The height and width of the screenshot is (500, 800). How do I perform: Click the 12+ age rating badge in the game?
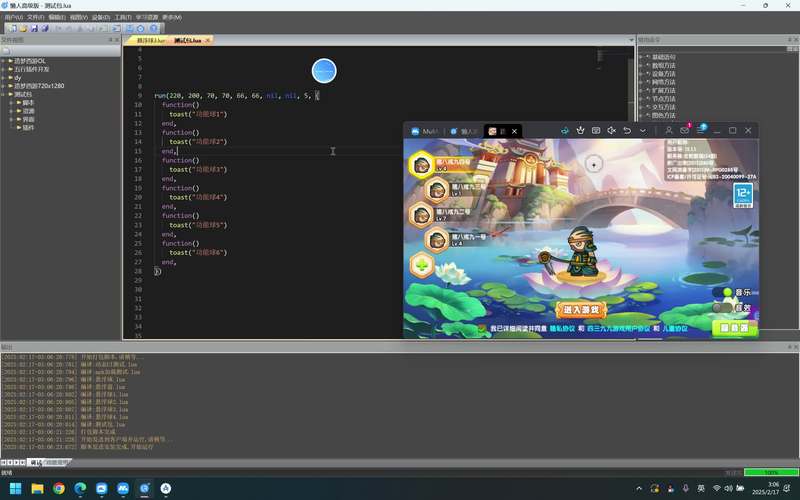pyautogui.click(x=743, y=195)
